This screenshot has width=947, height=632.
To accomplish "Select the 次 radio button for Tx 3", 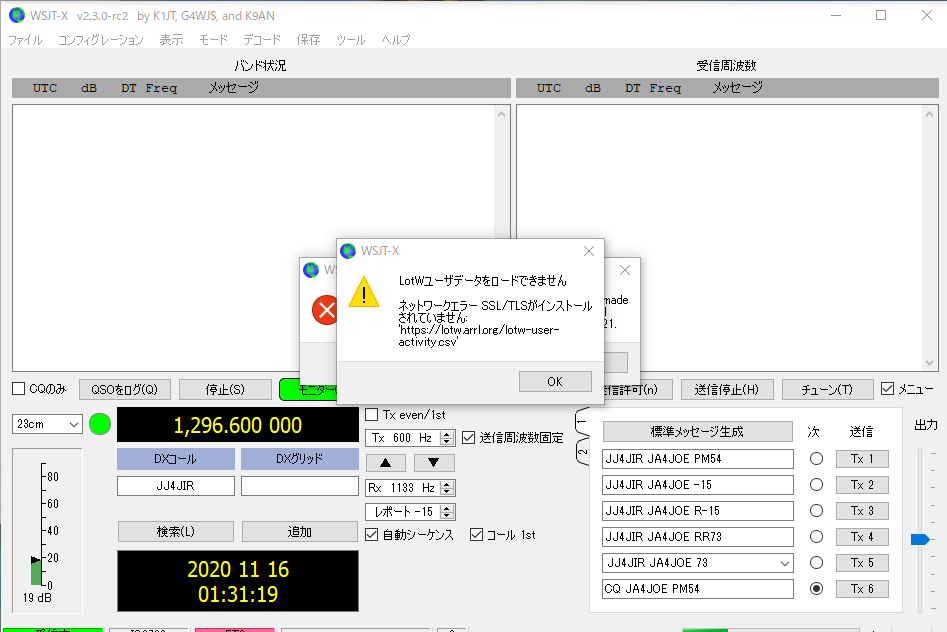I will (817, 511).
